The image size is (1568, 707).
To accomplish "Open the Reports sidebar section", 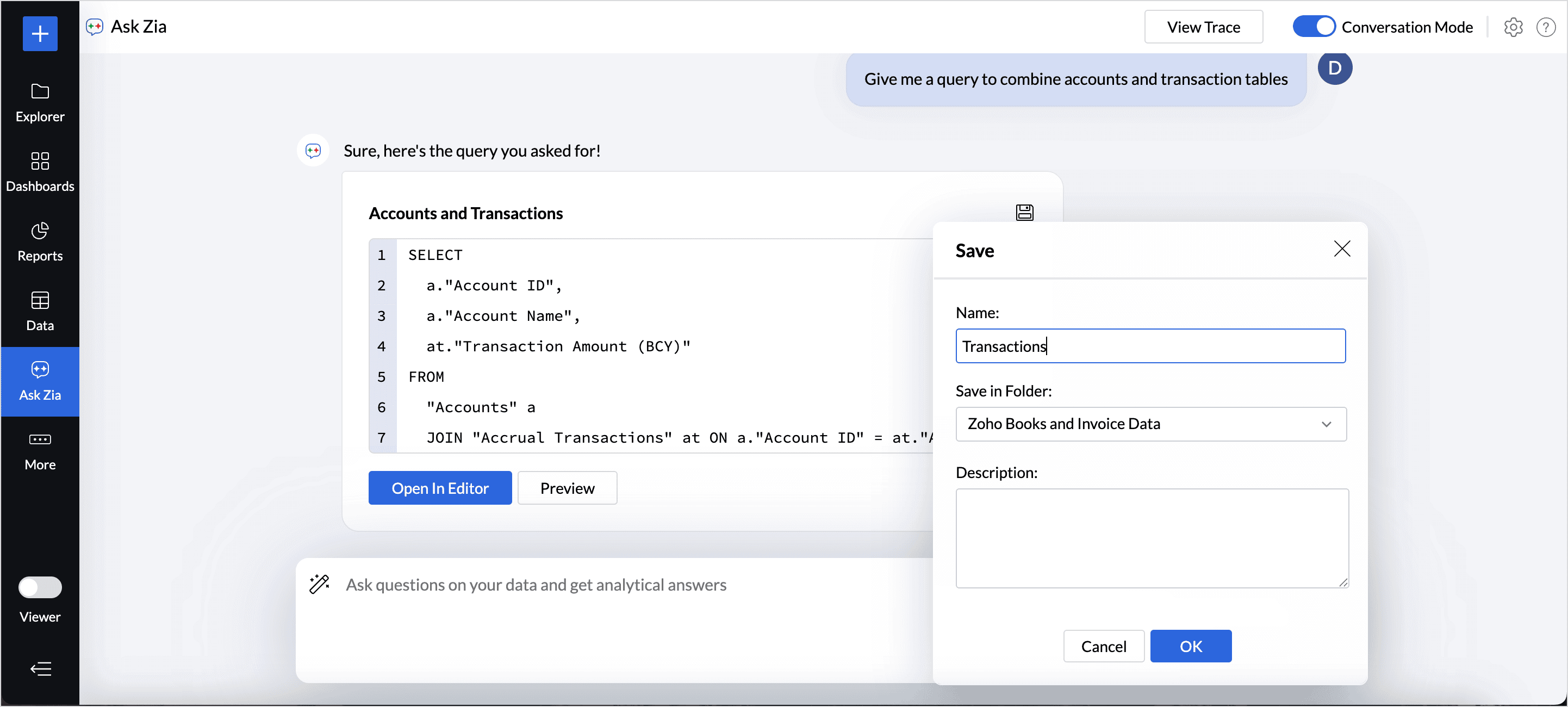I will (x=40, y=242).
